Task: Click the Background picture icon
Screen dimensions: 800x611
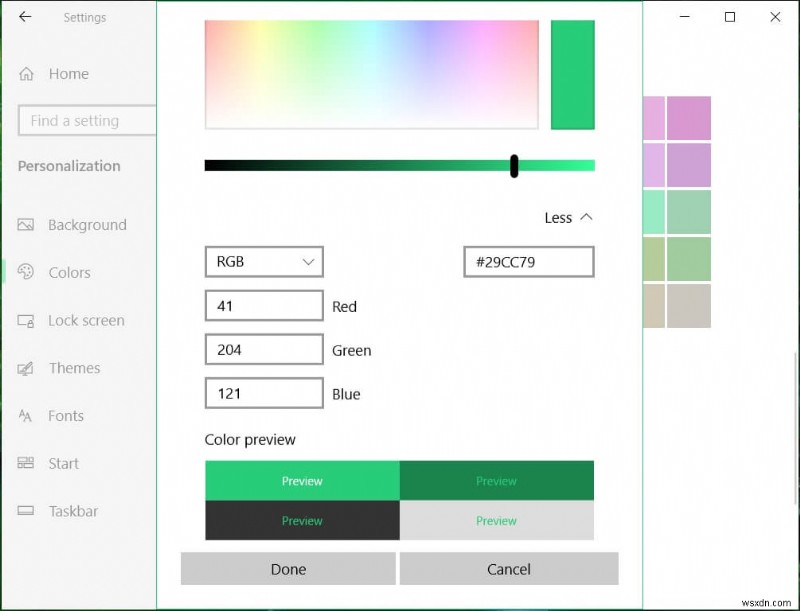Action: (26, 225)
